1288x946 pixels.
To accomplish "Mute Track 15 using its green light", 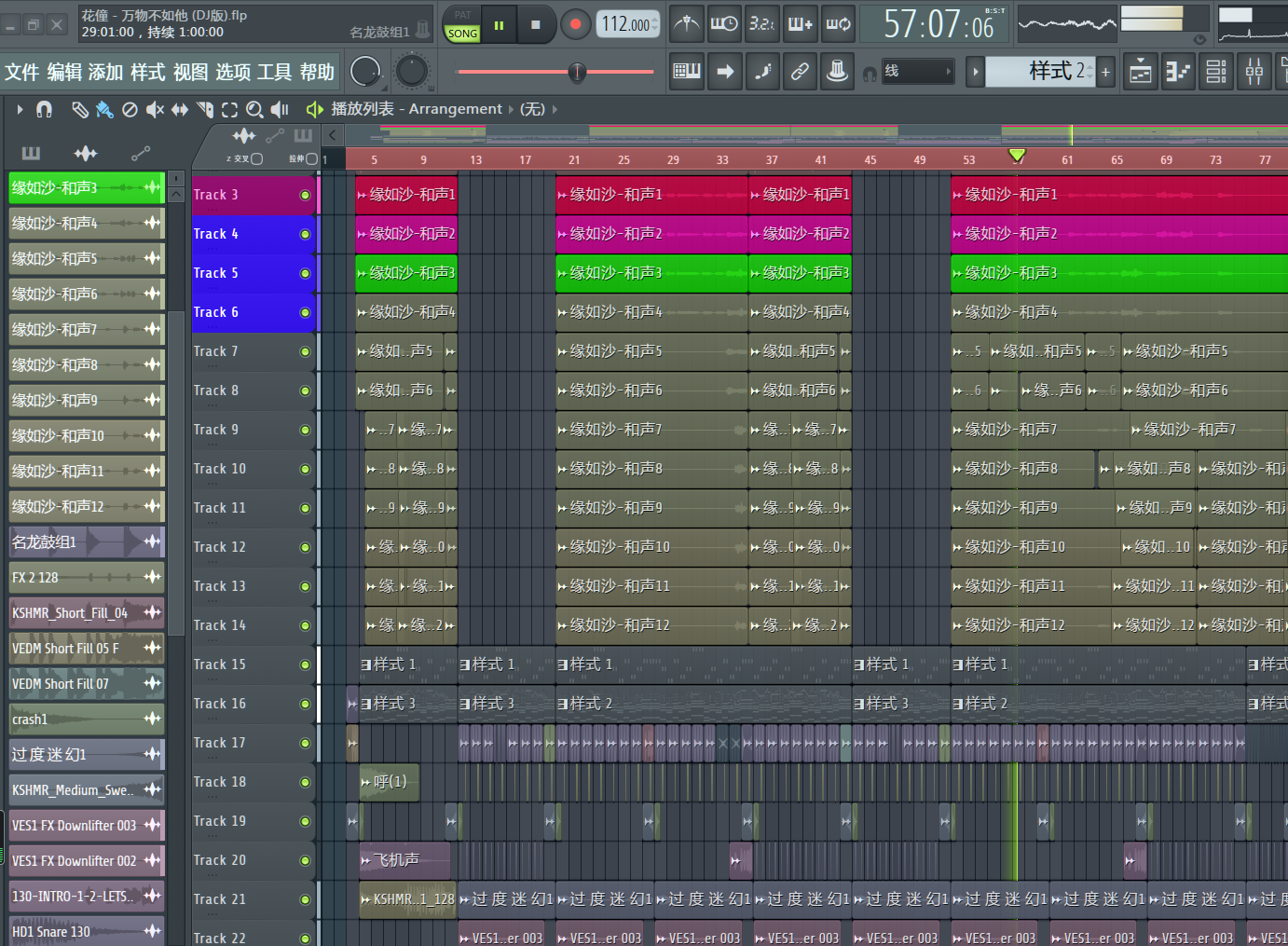I will click(x=305, y=665).
